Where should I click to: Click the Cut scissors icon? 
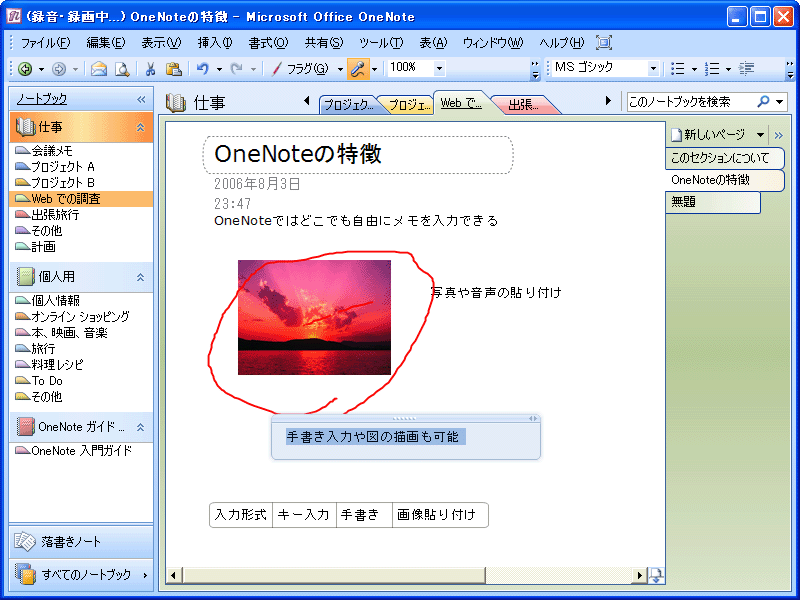click(151, 69)
